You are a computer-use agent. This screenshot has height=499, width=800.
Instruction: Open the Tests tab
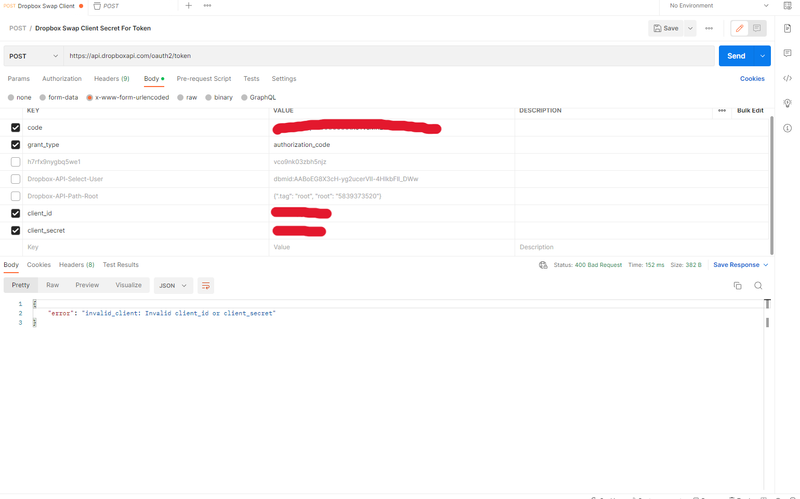pos(251,79)
